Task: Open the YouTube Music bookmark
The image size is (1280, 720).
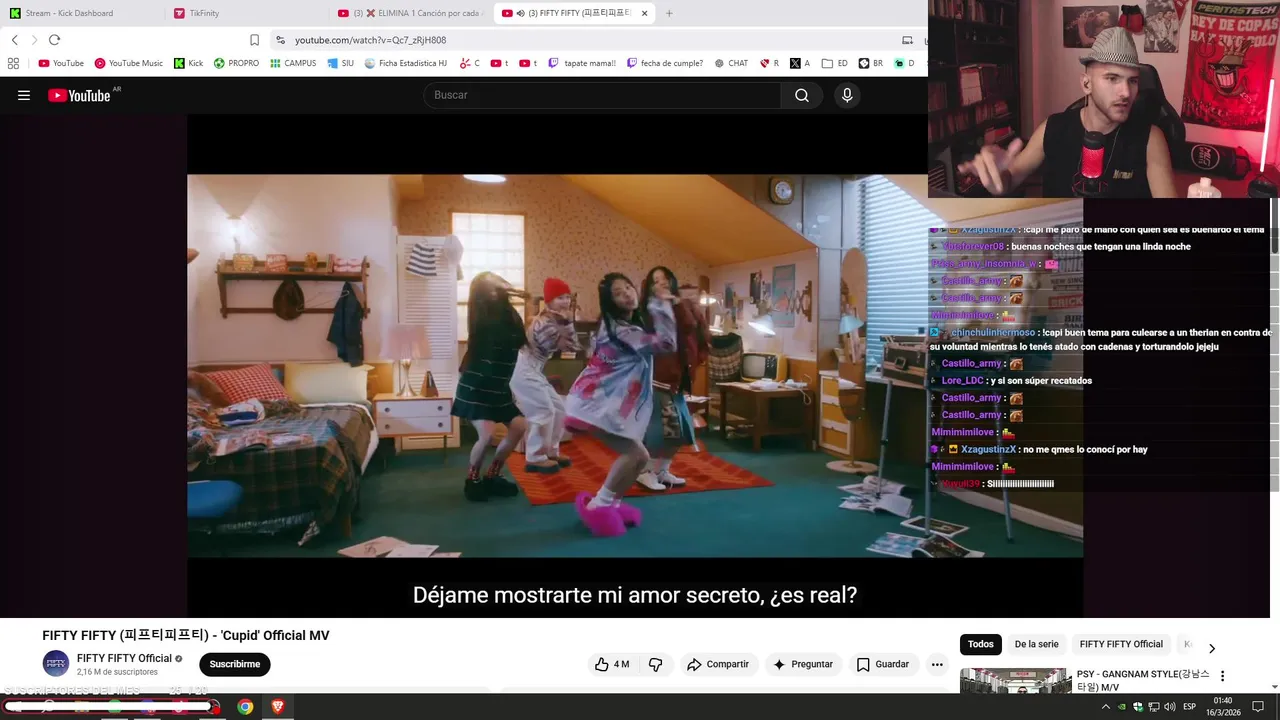Action: [x=129, y=63]
